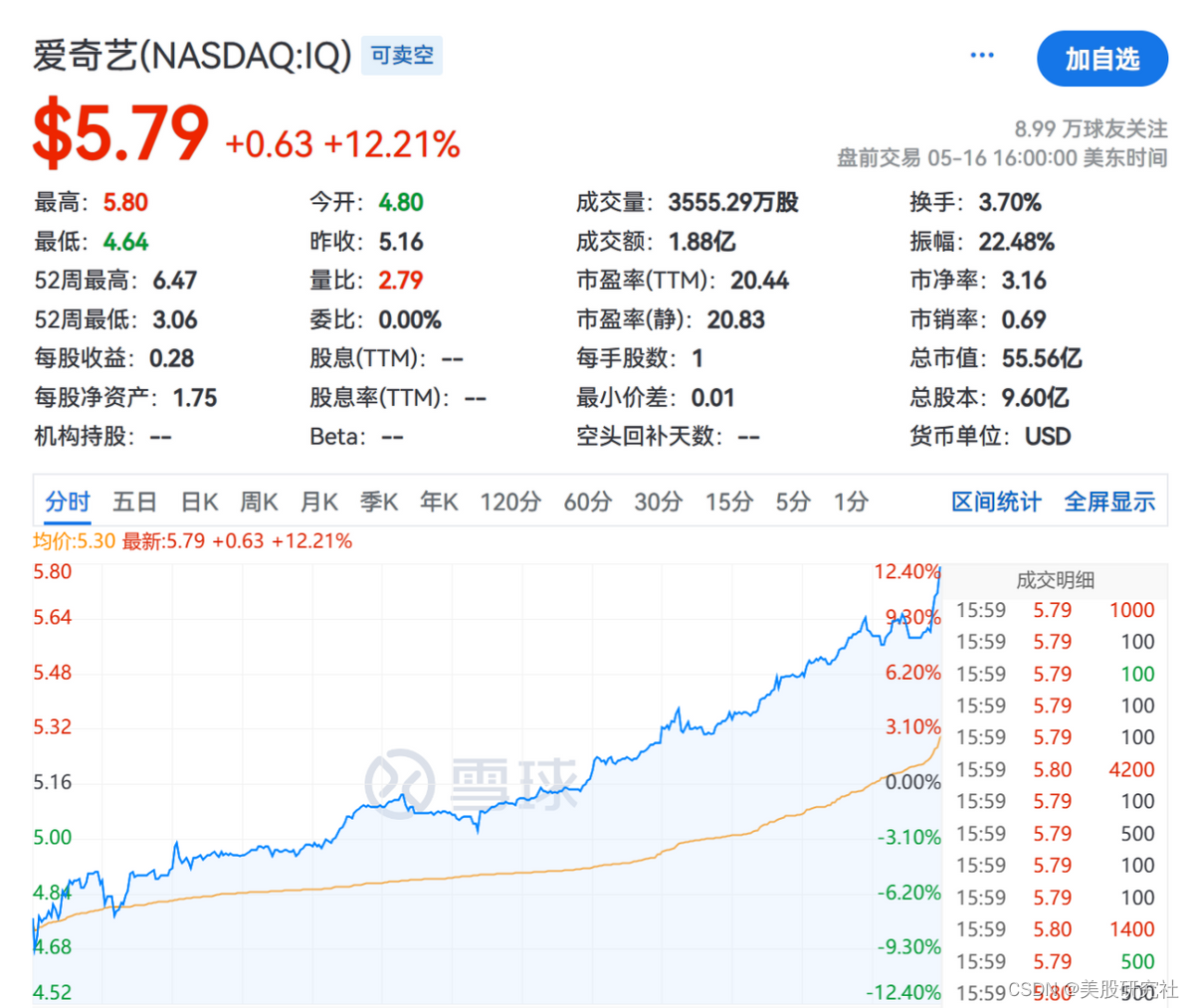The width and height of the screenshot is (1194, 1008).
Task: Select the 120分 interval tab
Action: coord(510,502)
